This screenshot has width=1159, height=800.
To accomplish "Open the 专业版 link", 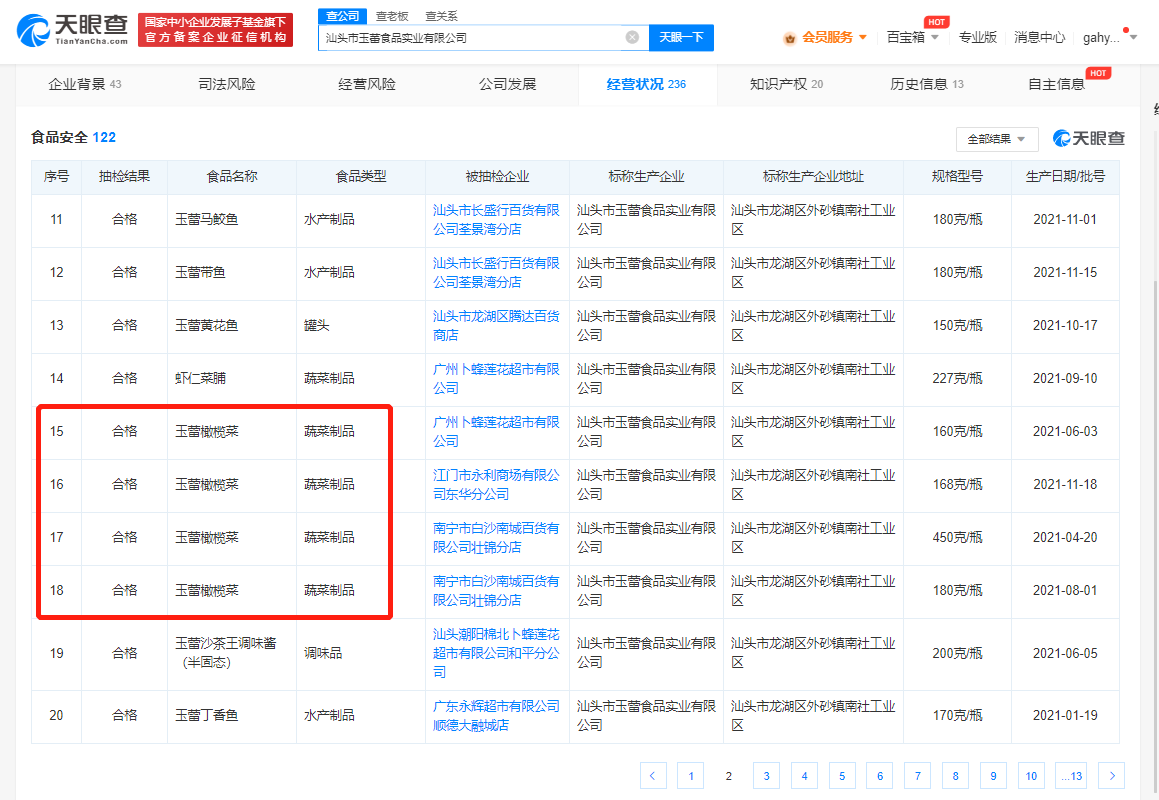I will [x=977, y=37].
